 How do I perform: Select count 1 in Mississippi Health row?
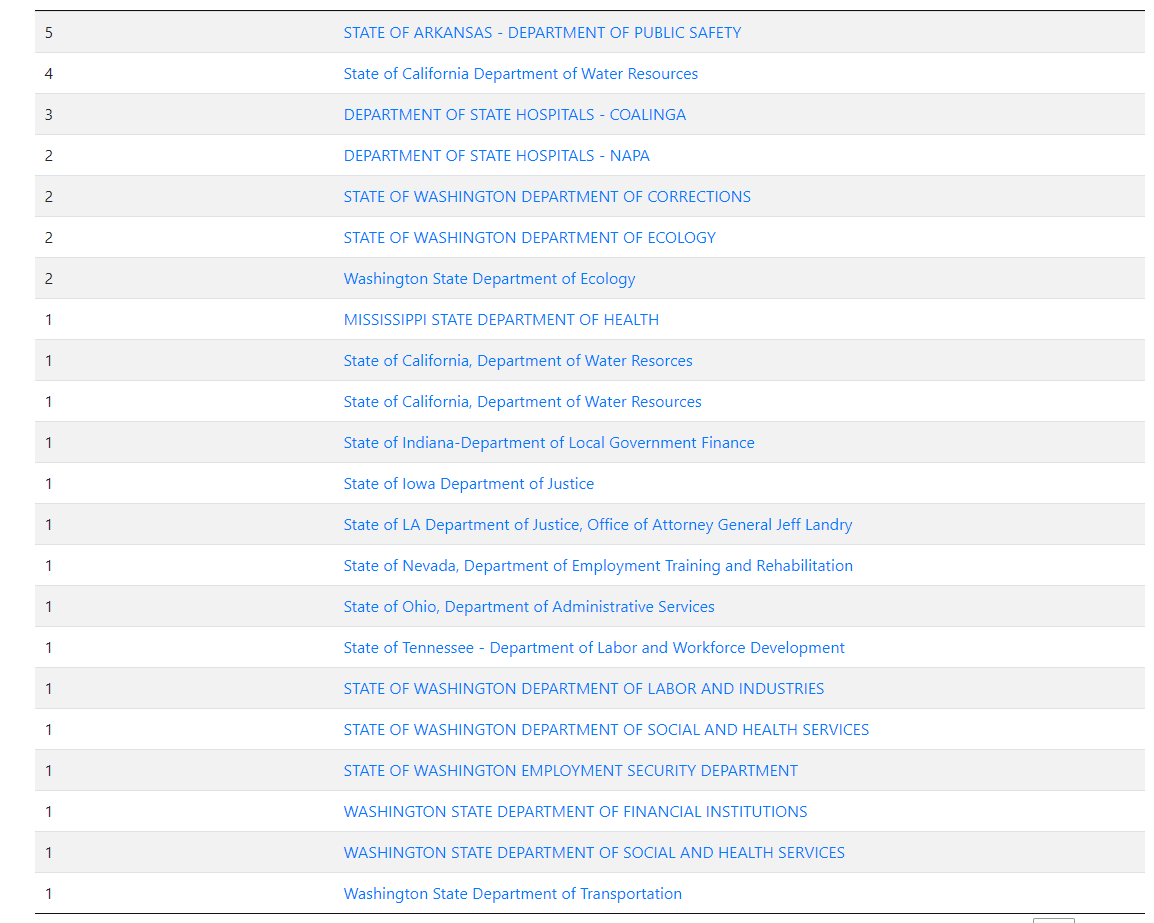coord(49,319)
